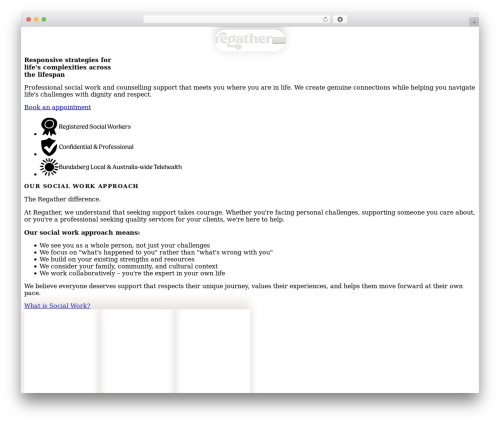Click 'Bundaberg Local & Australia-wide Telehealth' text
The height and width of the screenshot is (423, 500).
coord(120,167)
